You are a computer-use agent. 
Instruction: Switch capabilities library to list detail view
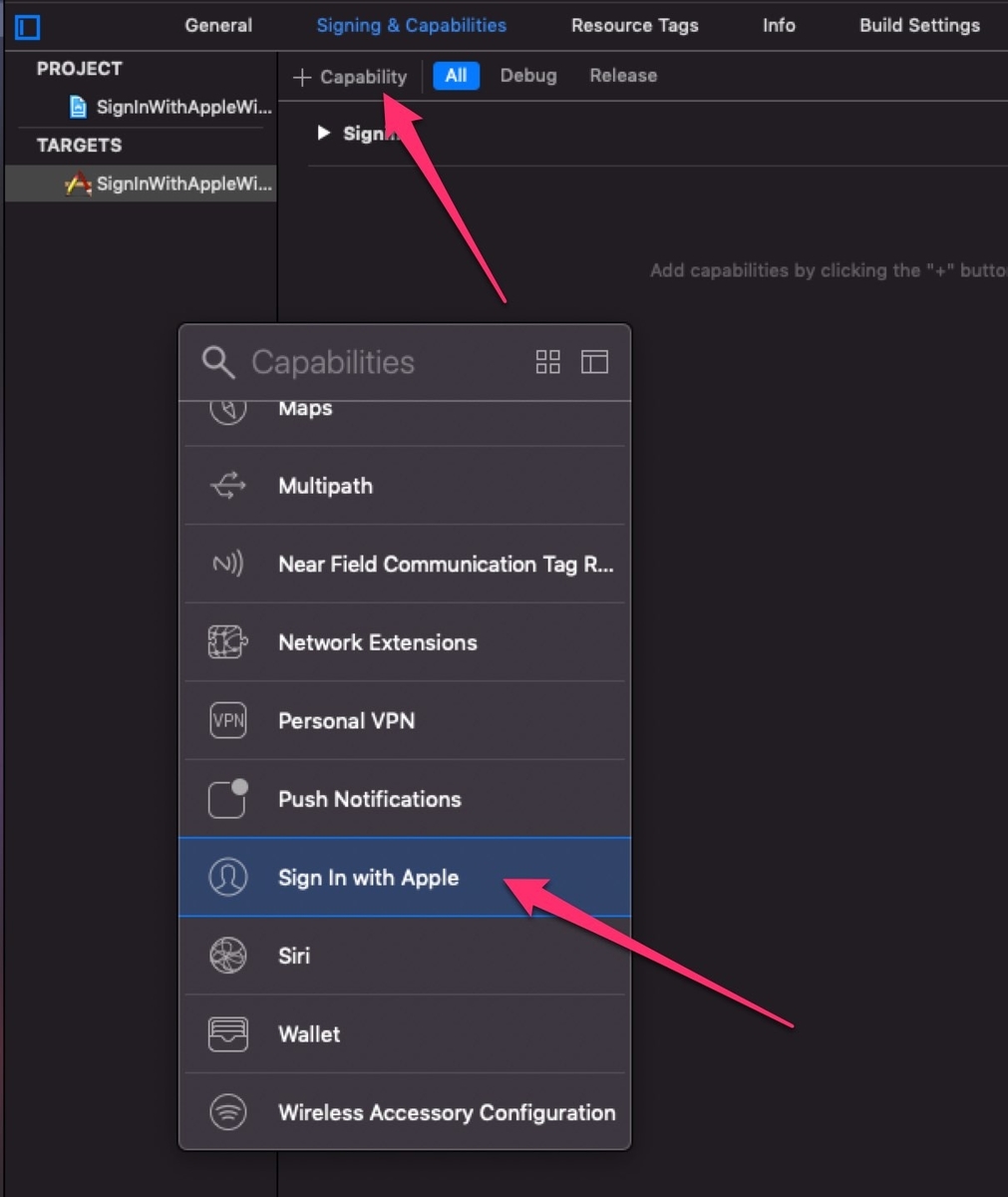click(x=594, y=361)
